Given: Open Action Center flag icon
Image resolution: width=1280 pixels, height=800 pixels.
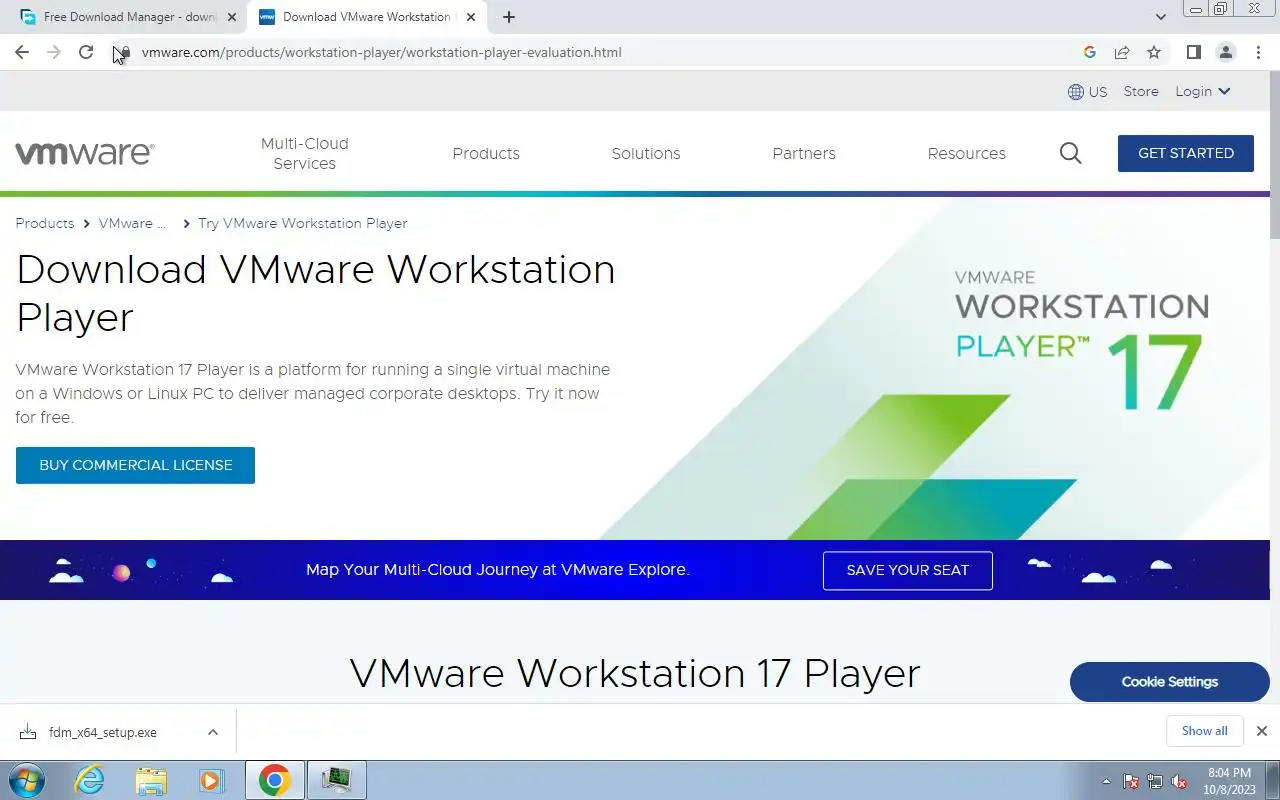Looking at the screenshot, I should click(1131, 781).
